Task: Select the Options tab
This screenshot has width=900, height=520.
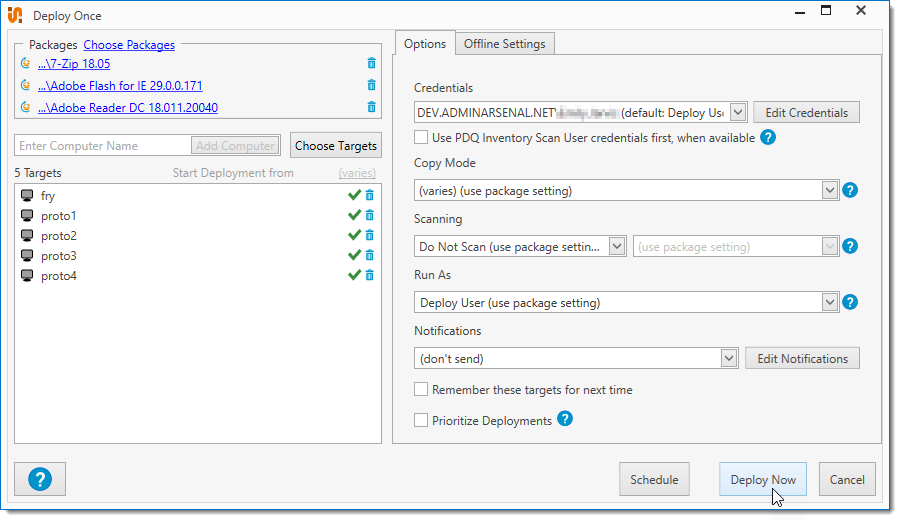Action: point(425,44)
